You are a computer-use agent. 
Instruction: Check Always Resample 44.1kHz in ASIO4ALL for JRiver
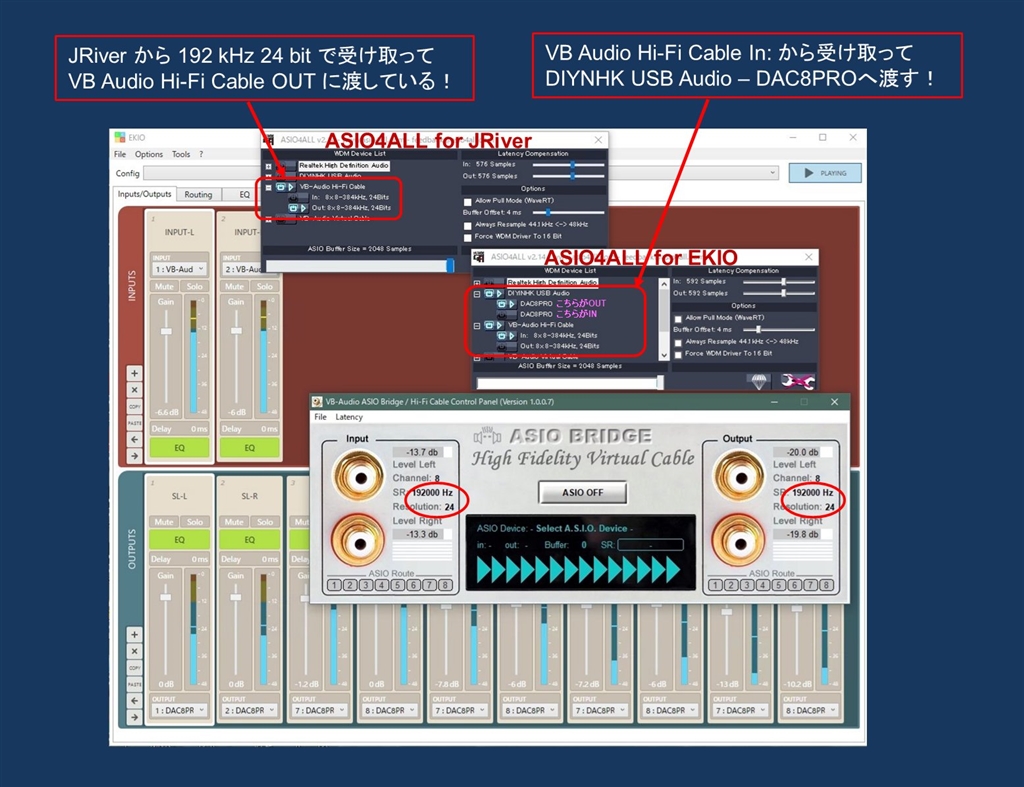pyautogui.click(x=468, y=225)
